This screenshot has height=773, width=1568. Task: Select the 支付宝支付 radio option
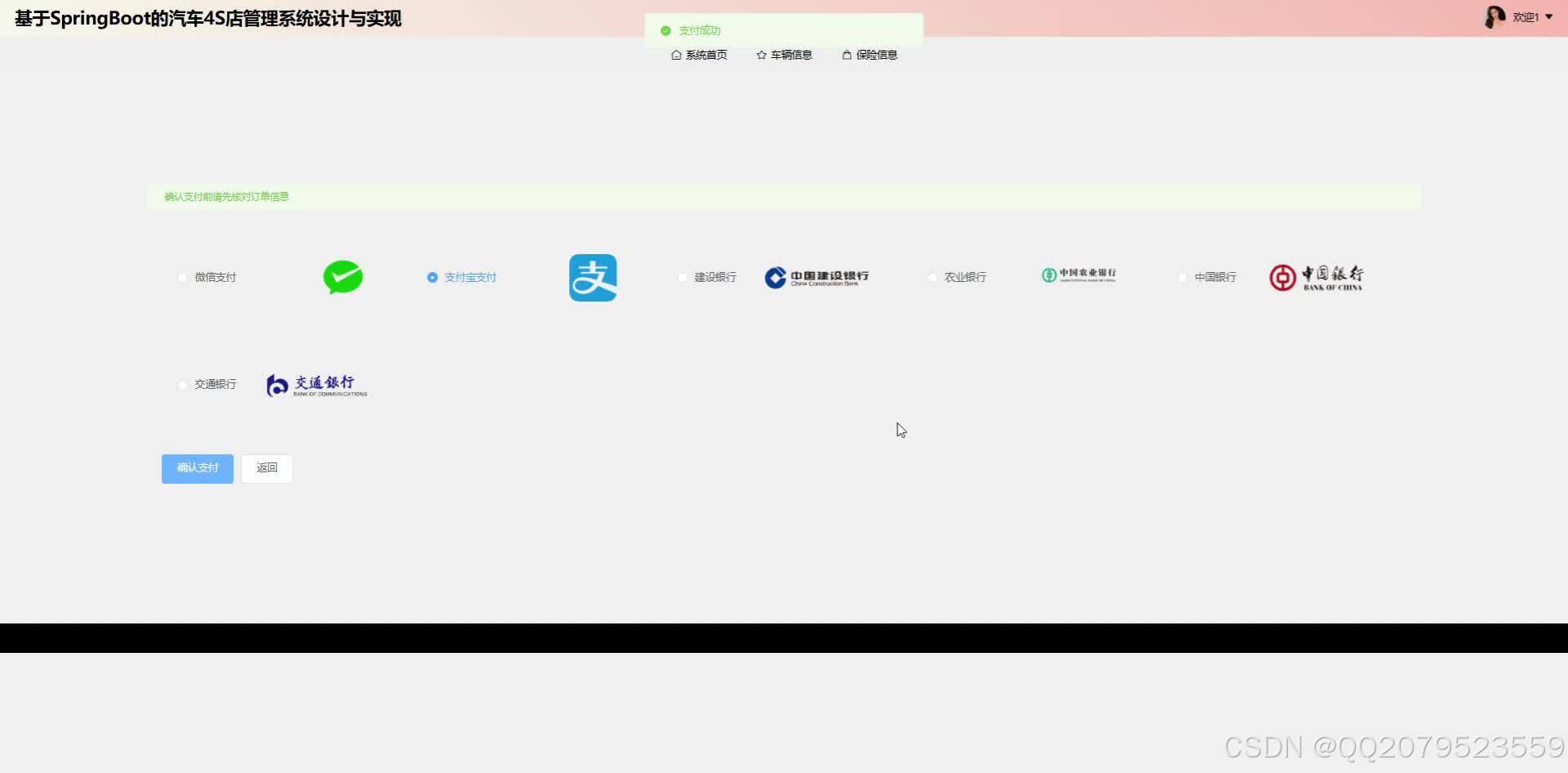tap(432, 278)
